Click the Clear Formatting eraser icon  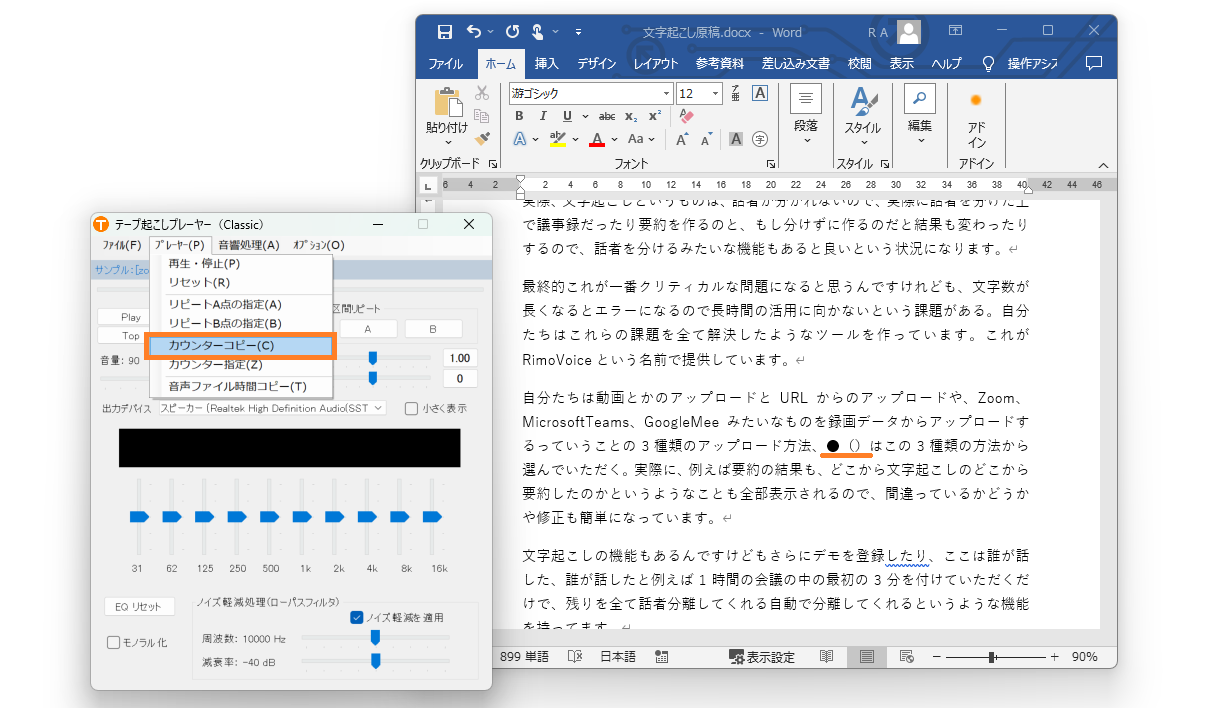click(x=685, y=116)
